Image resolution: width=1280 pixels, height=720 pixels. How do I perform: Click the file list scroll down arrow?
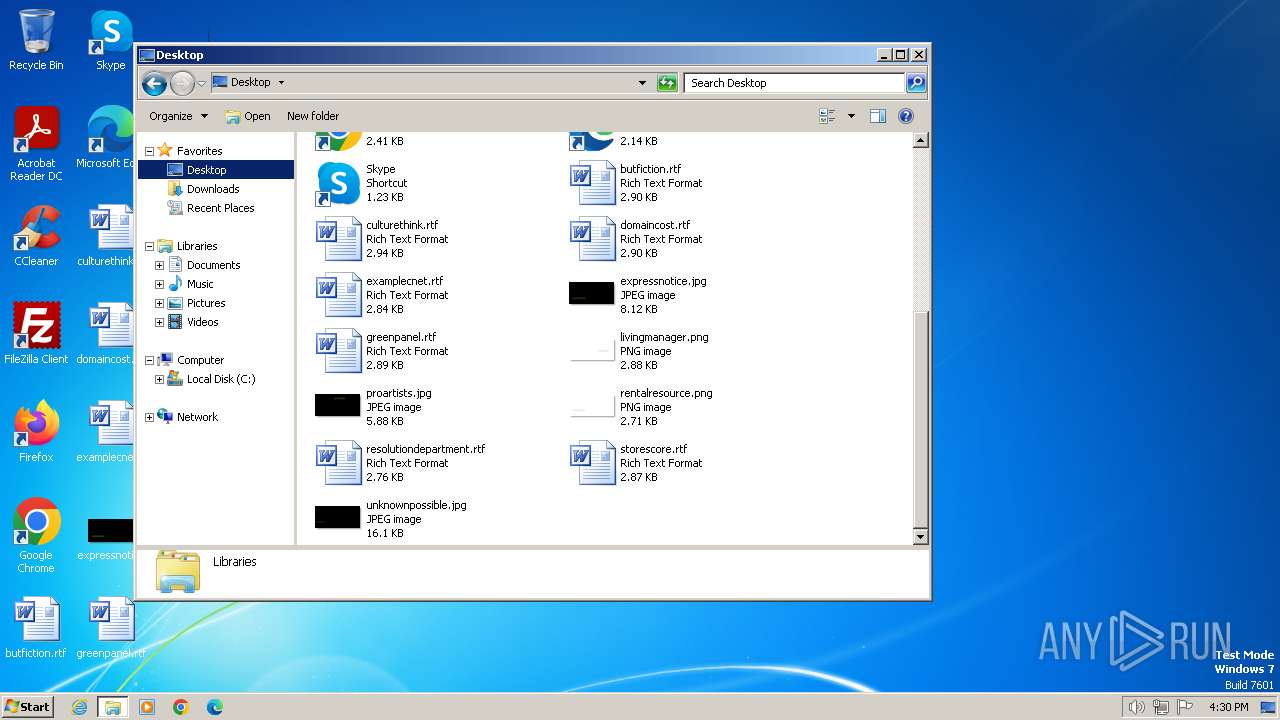921,537
